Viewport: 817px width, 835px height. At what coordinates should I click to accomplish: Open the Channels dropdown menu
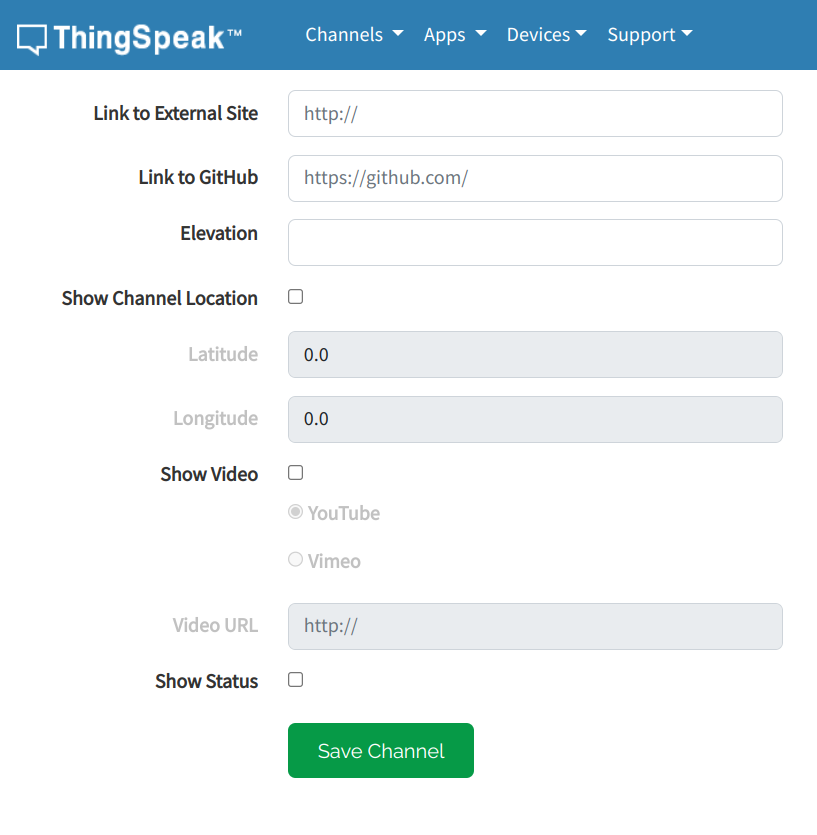tap(354, 35)
